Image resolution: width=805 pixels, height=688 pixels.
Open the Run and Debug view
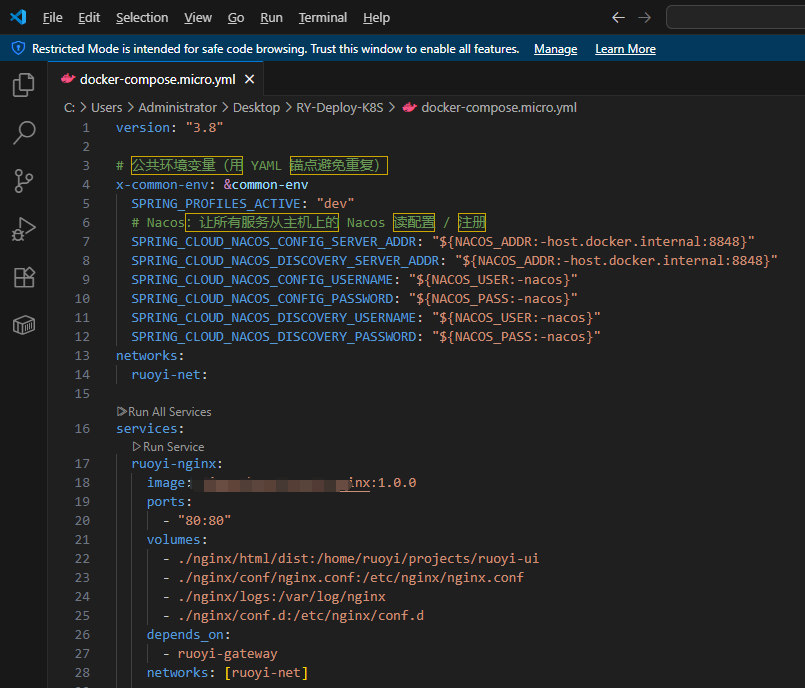click(x=24, y=229)
